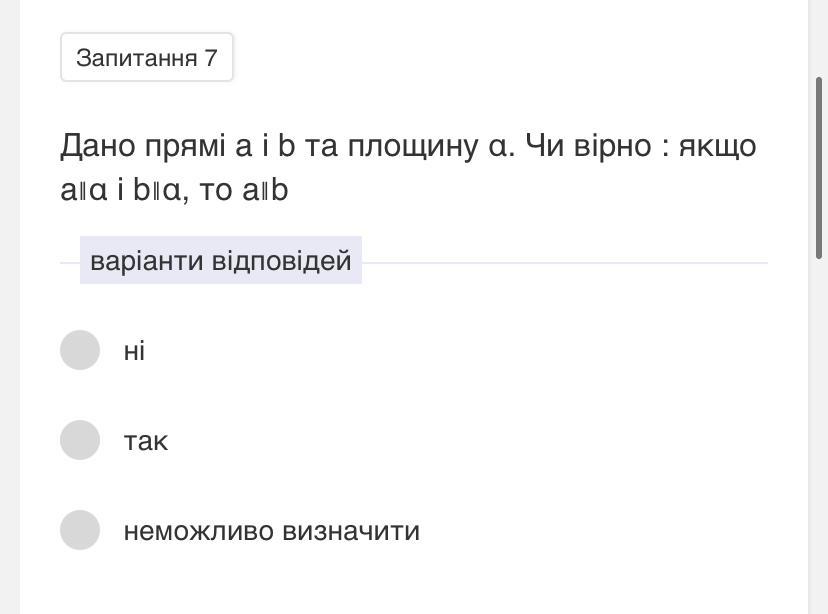Click the word "визначити" in the last answer
Screen dimensions: 828x614
(351, 531)
